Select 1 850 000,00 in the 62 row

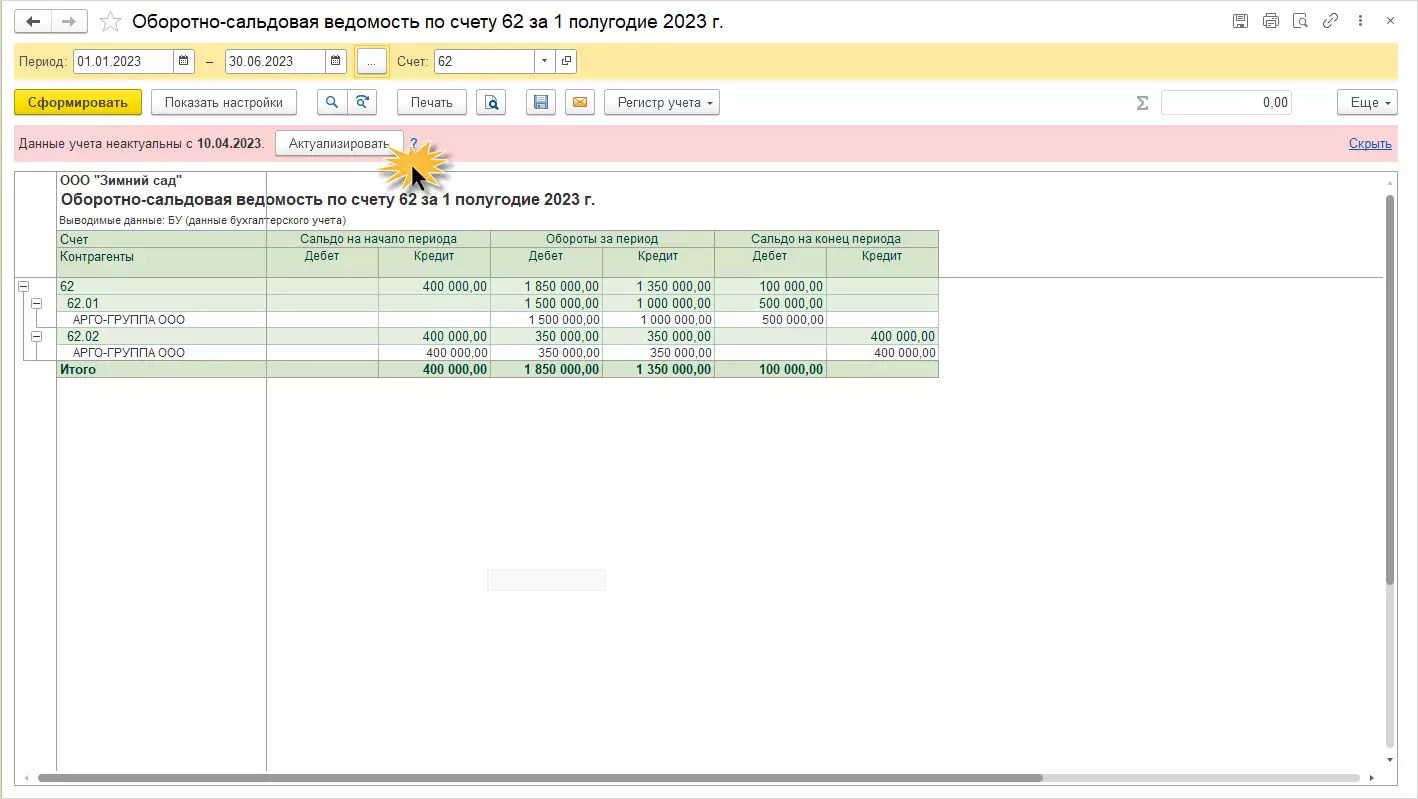[x=546, y=286]
